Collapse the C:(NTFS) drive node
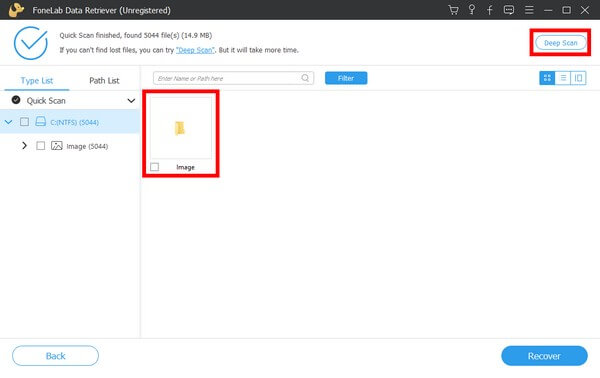This screenshot has width=600, height=378. pyautogui.click(x=8, y=122)
